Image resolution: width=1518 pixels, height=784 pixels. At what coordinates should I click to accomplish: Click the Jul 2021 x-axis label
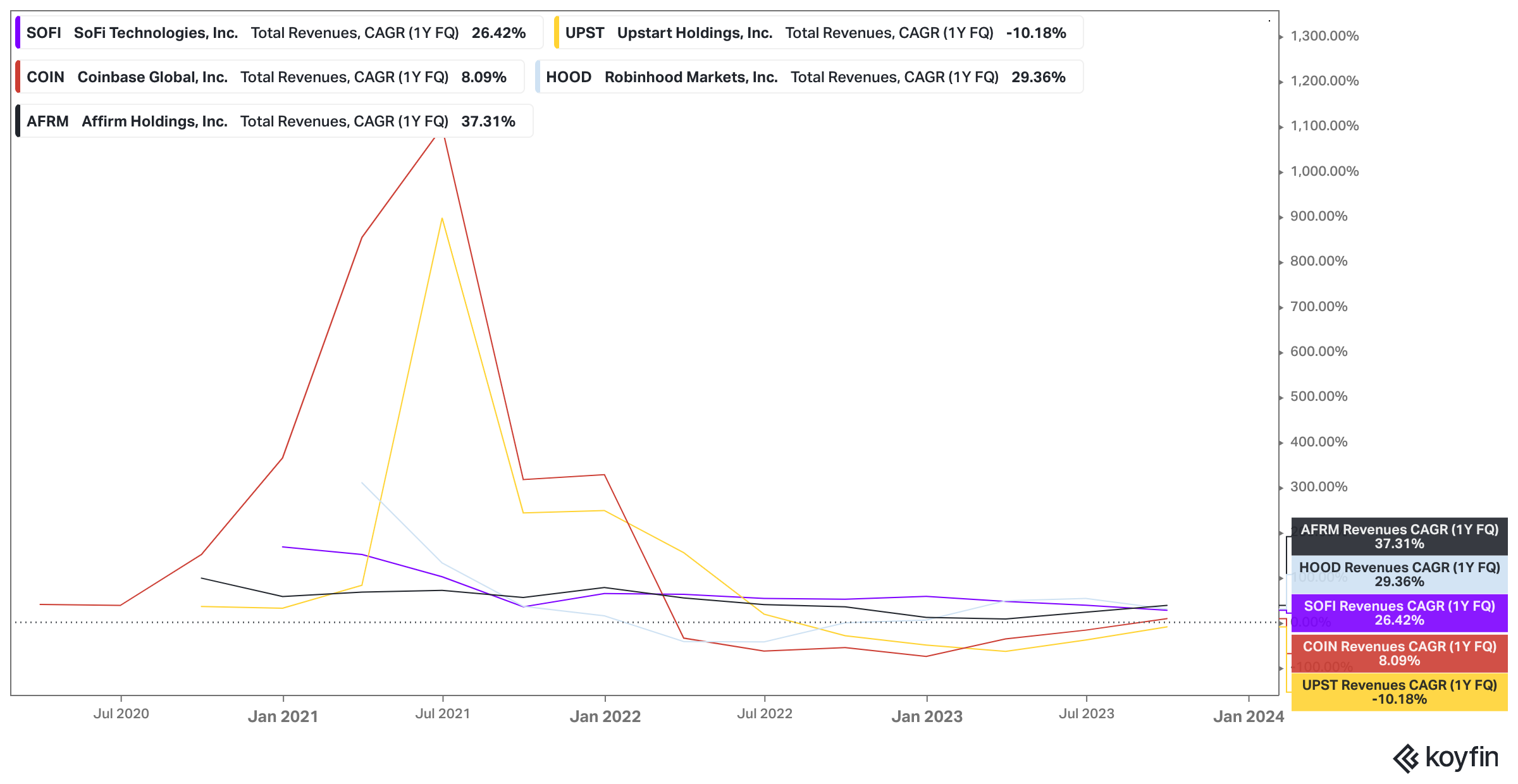(x=443, y=714)
